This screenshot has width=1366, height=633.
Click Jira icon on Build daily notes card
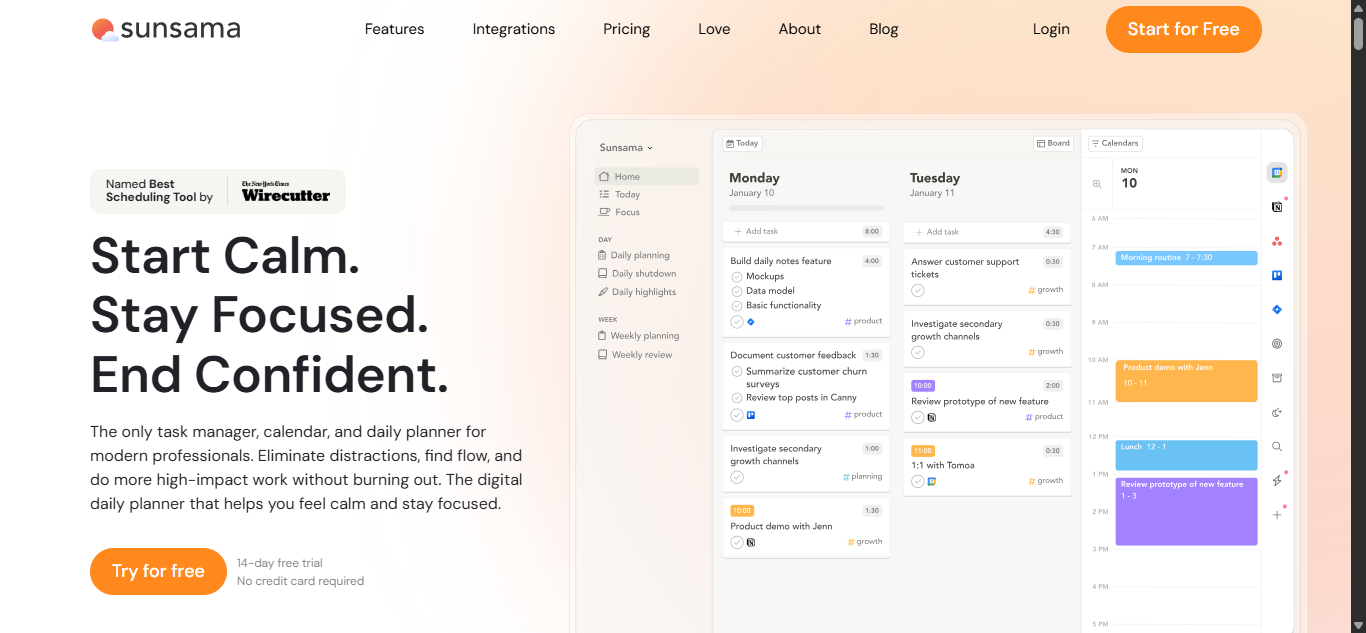pos(751,322)
